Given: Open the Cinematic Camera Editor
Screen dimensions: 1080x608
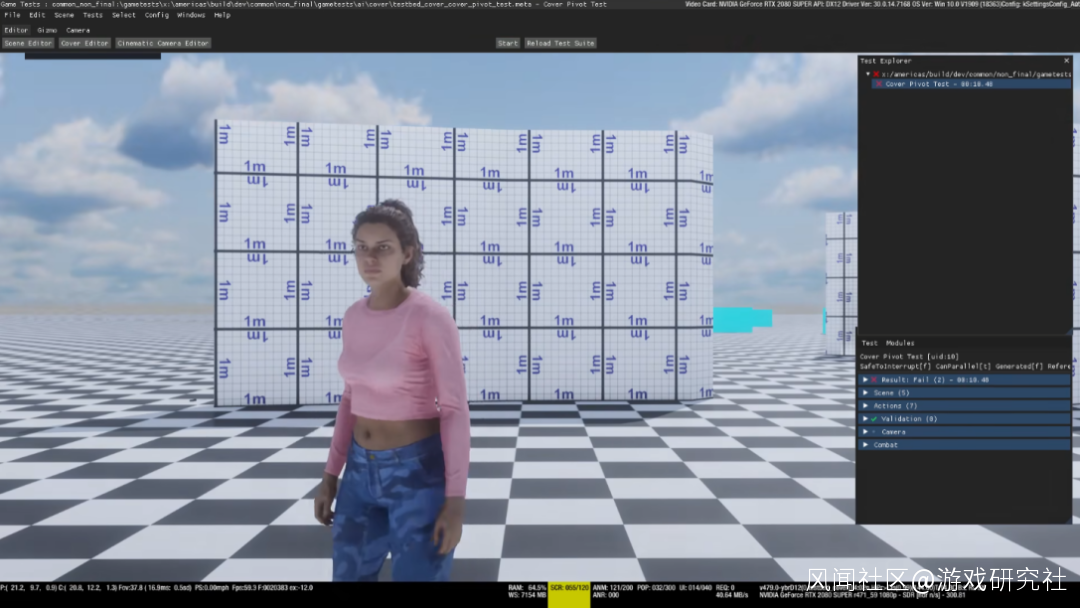Looking at the screenshot, I should point(163,43).
